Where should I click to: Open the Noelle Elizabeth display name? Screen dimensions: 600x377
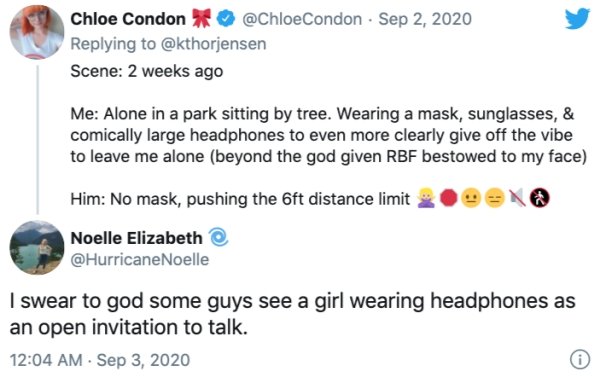[137, 238]
